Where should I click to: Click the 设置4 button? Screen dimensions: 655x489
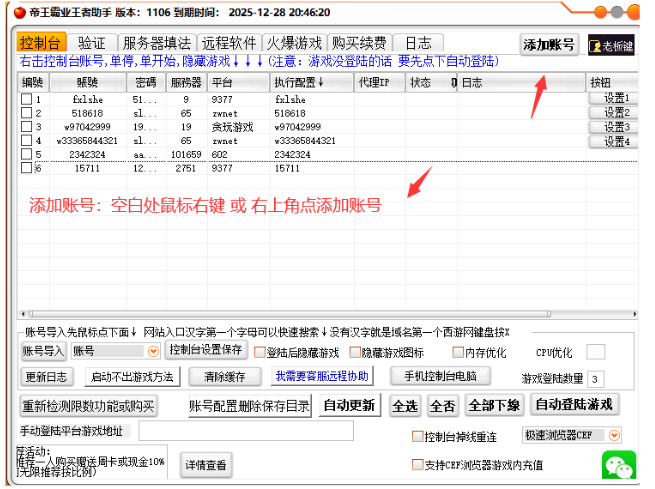point(614,142)
